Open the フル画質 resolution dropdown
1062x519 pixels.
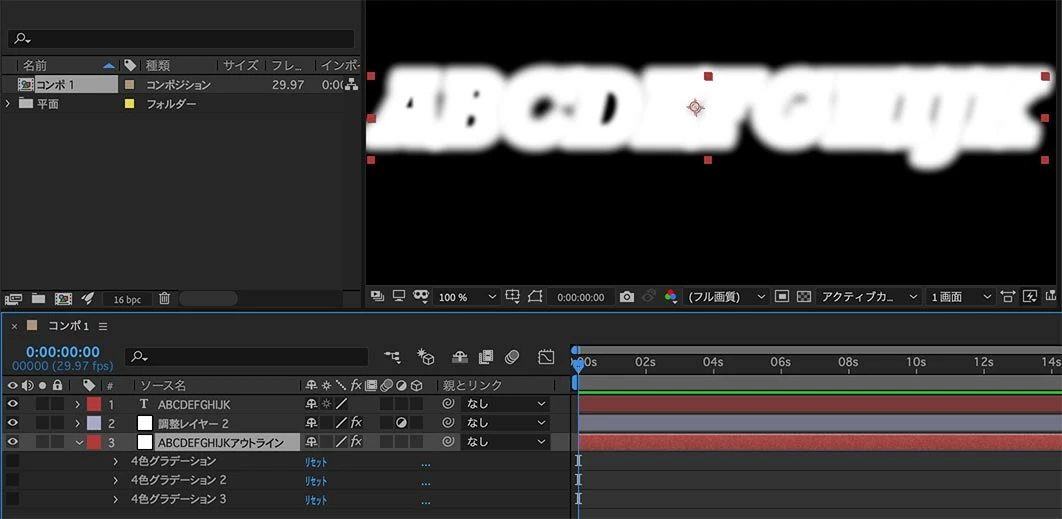pos(726,297)
